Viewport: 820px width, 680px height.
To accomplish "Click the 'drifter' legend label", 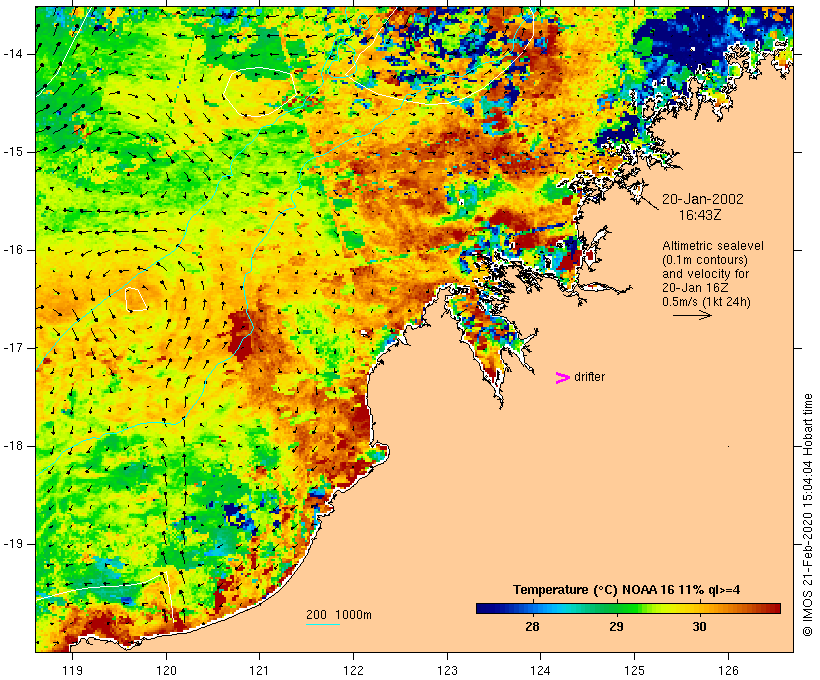I will [589, 377].
